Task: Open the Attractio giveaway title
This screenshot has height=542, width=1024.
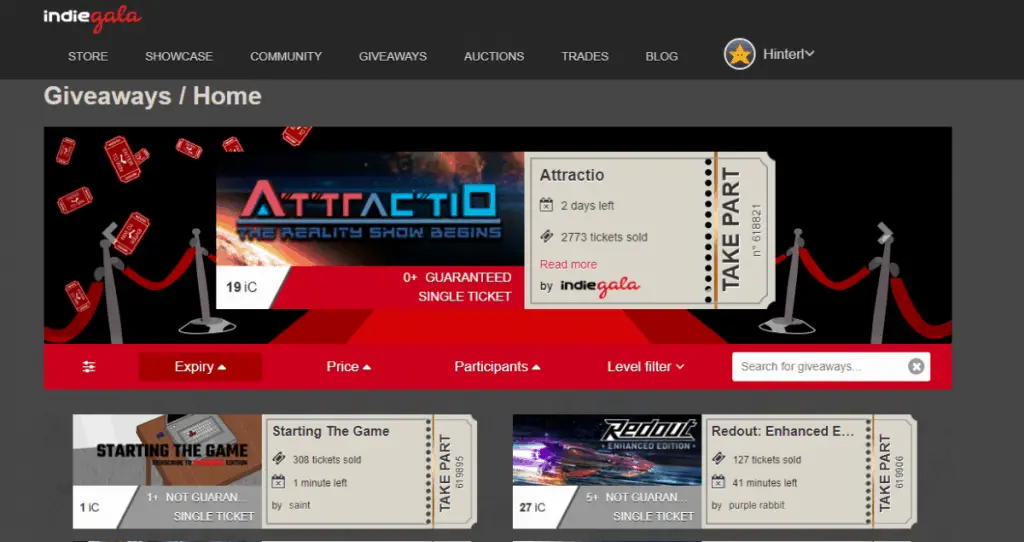Action: click(571, 175)
